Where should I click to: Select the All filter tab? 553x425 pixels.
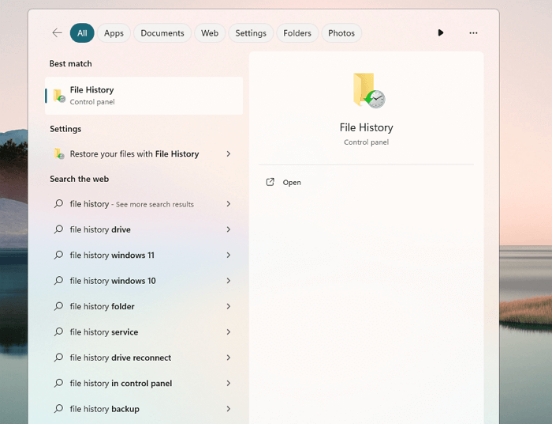82,33
